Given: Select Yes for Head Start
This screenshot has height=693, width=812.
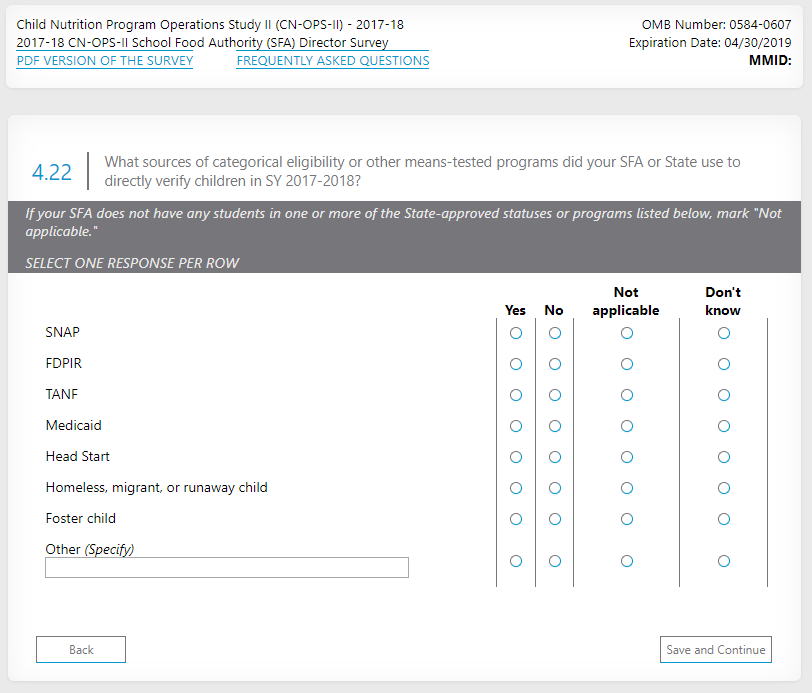Looking at the screenshot, I should [516, 458].
